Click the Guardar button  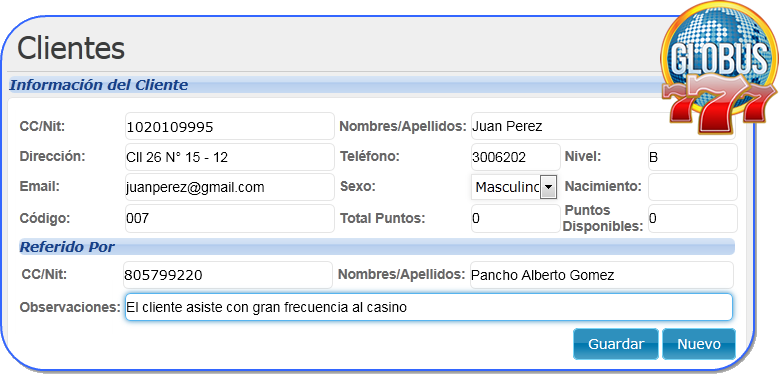tap(616, 344)
